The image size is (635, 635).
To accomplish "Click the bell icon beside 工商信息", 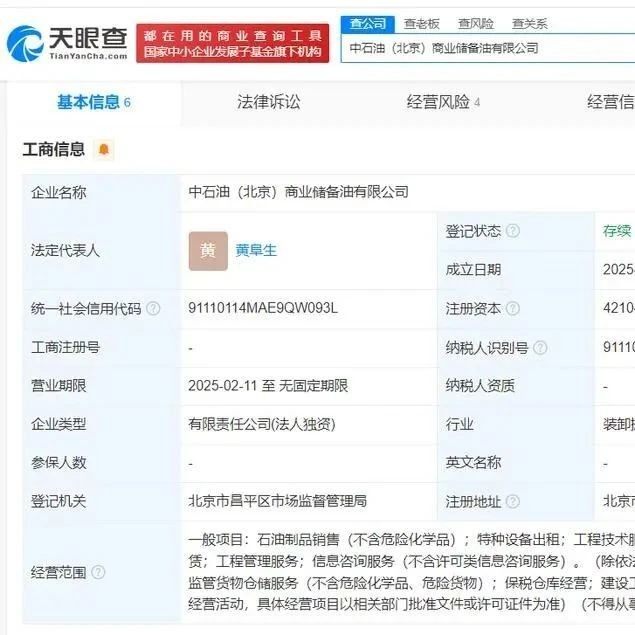I will coord(104,149).
